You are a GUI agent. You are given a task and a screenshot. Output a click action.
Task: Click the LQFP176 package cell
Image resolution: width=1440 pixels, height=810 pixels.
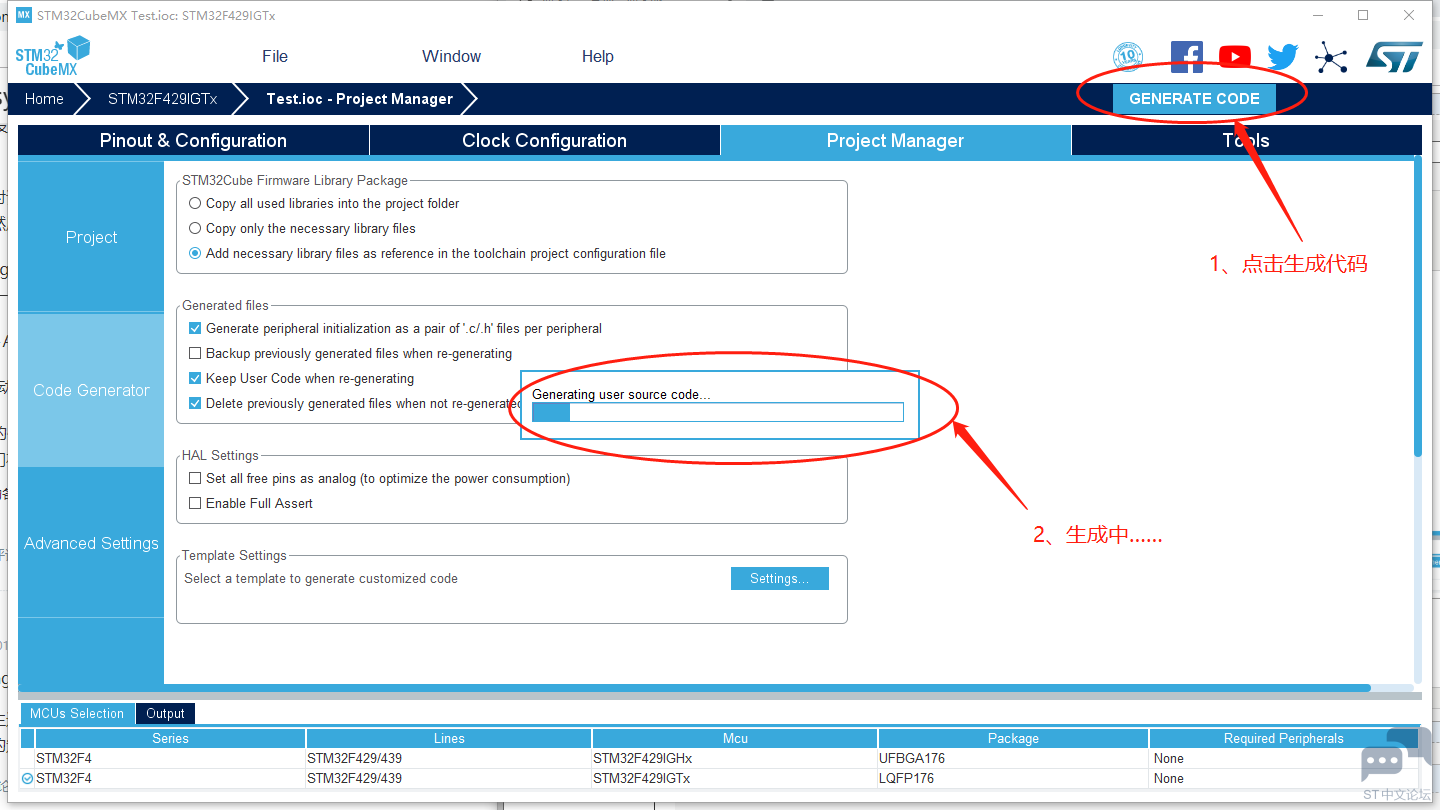[1013, 778]
